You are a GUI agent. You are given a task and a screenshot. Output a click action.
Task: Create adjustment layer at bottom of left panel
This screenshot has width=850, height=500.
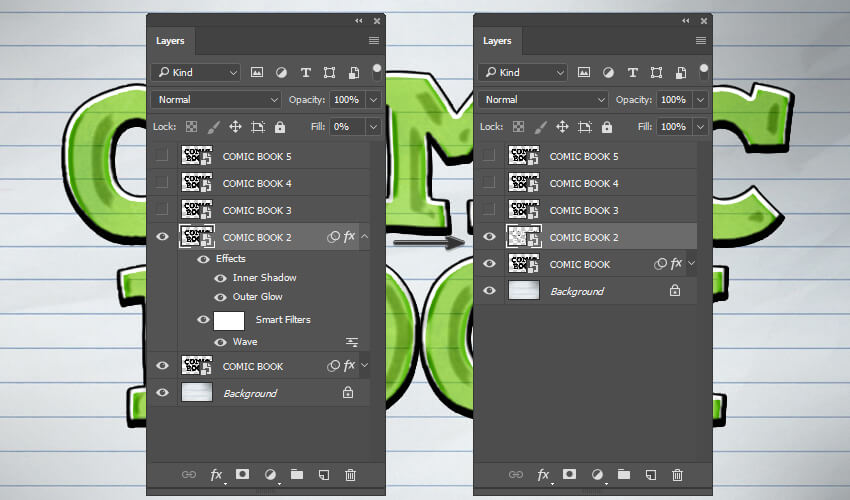pyautogui.click(x=270, y=475)
